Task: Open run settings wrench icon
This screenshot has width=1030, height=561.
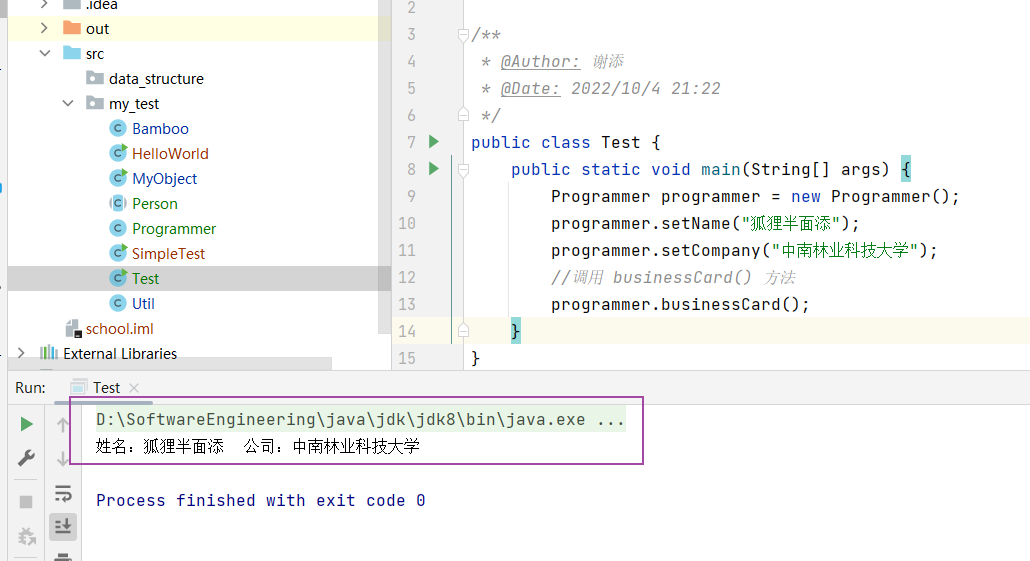Action: tap(26, 458)
